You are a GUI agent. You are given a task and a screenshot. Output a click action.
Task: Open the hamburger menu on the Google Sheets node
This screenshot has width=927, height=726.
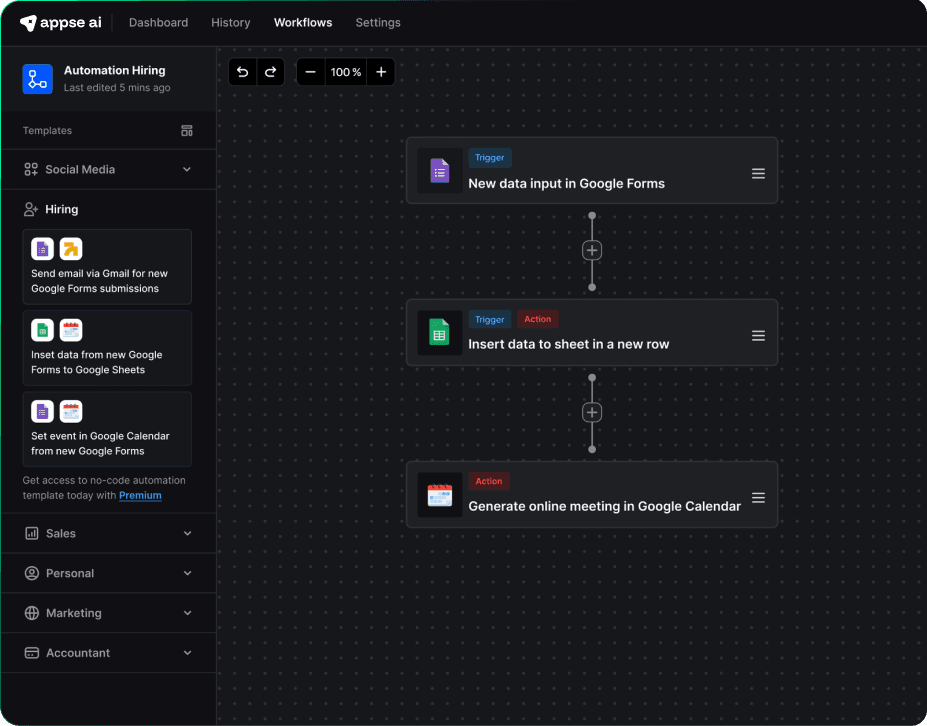pyautogui.click(x=758, y=334)
